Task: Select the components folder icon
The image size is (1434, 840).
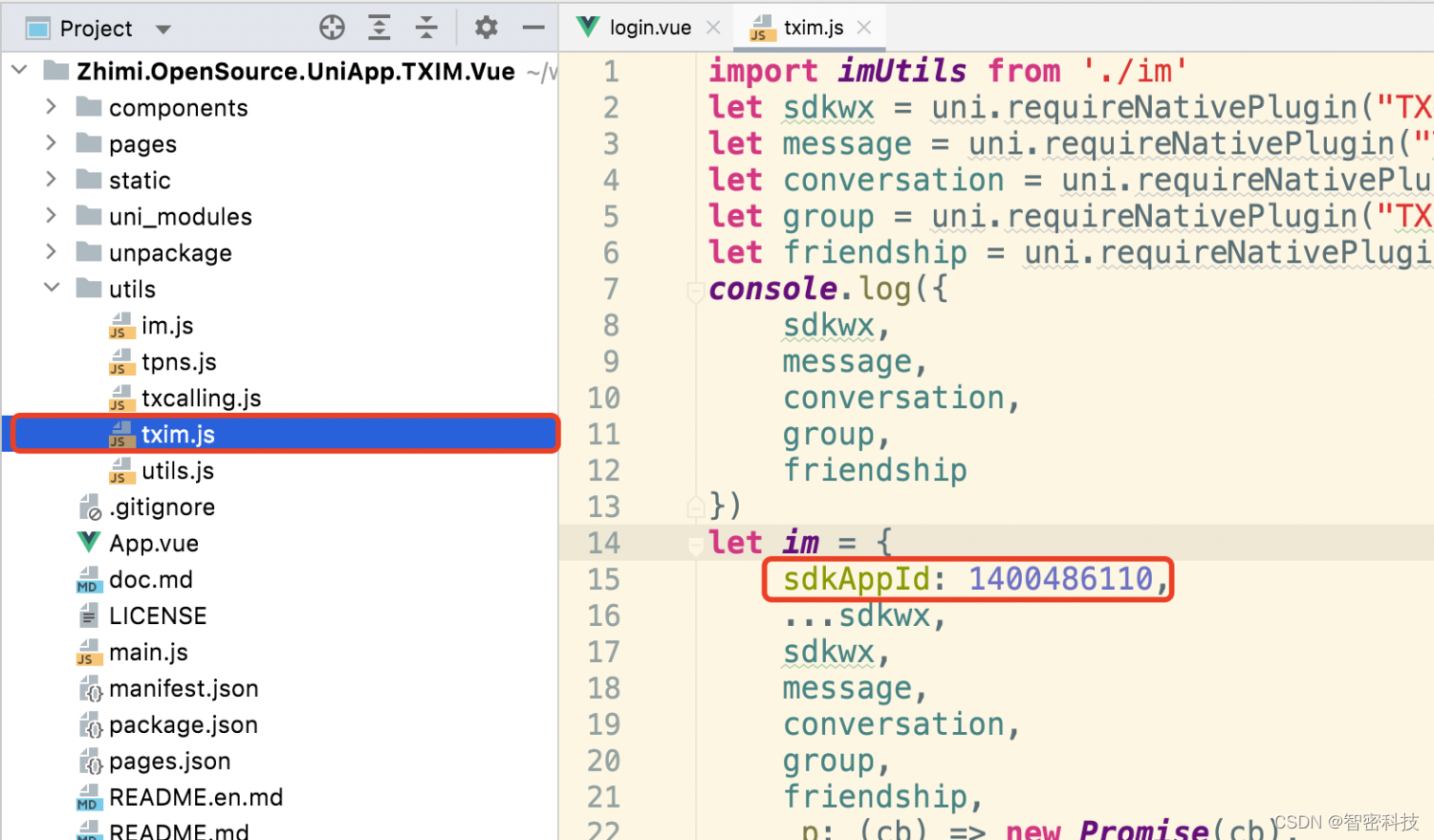Action: point(89,106)
